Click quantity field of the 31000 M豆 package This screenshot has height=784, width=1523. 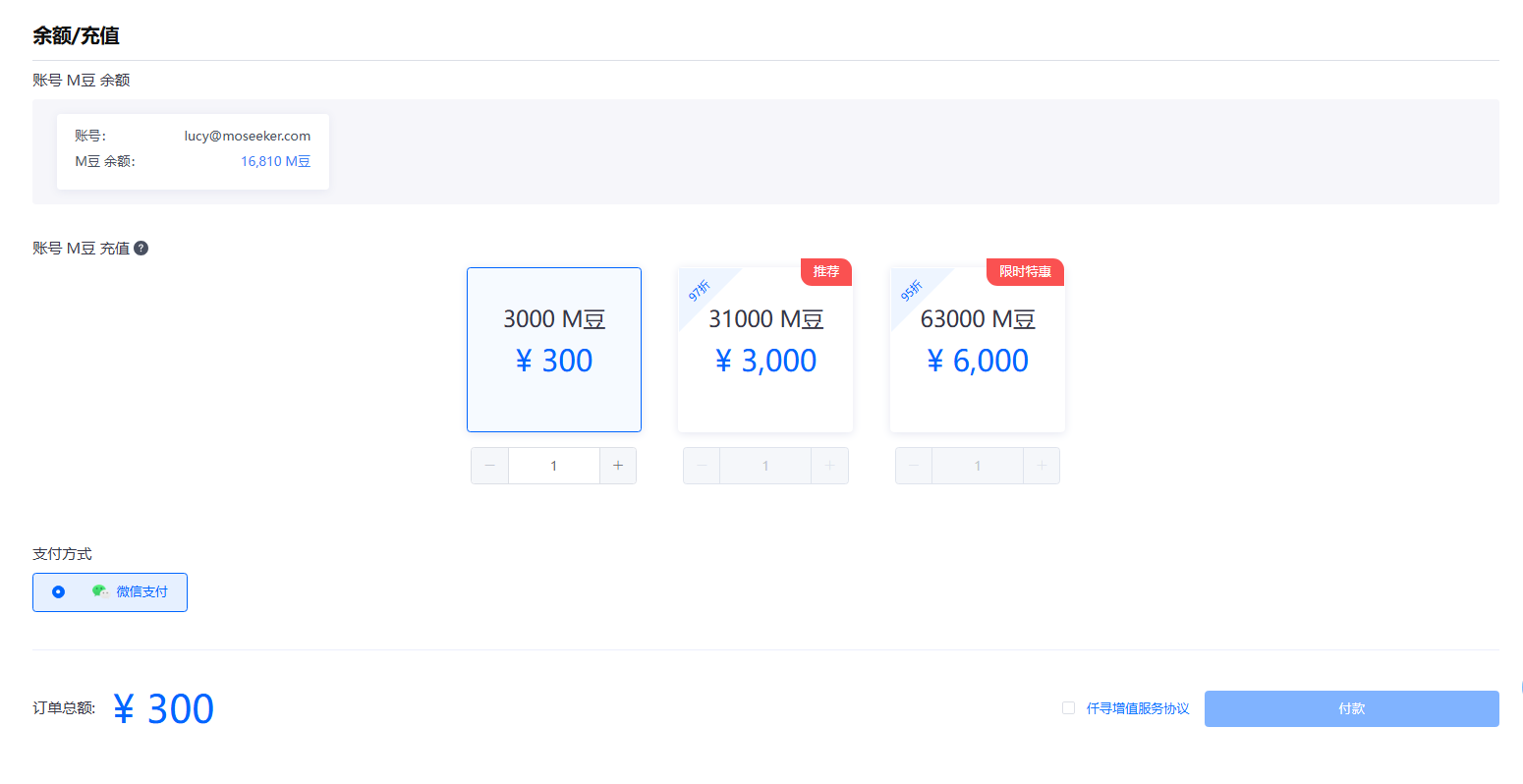(765, 466)
